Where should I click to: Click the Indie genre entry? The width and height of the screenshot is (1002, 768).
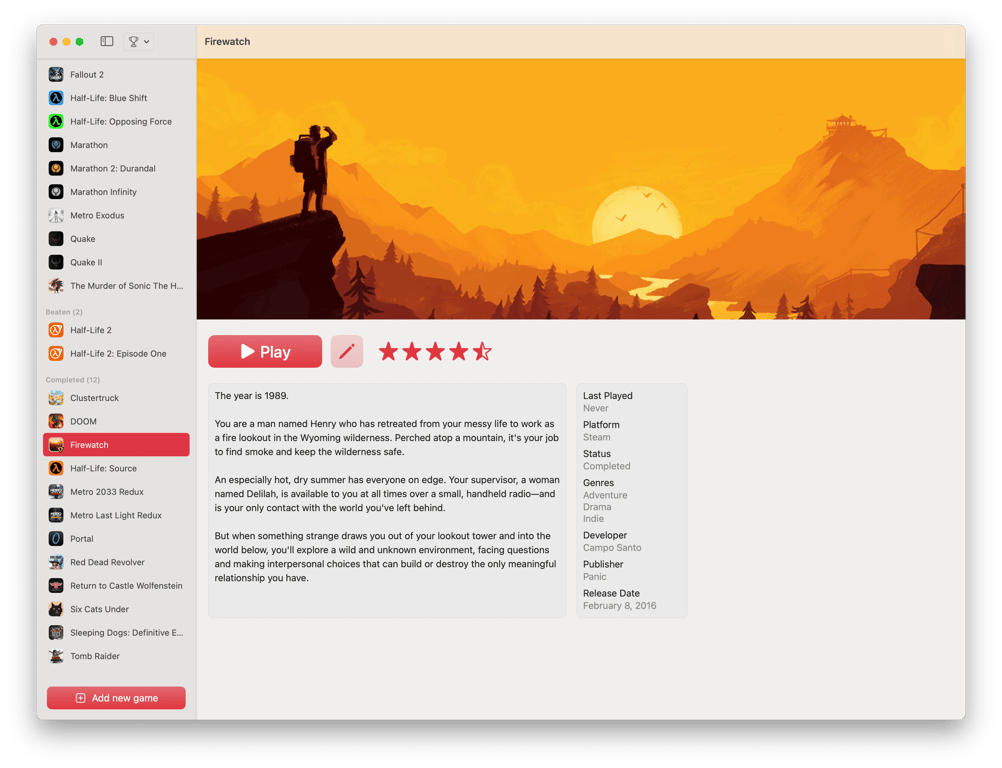[593, 519]
